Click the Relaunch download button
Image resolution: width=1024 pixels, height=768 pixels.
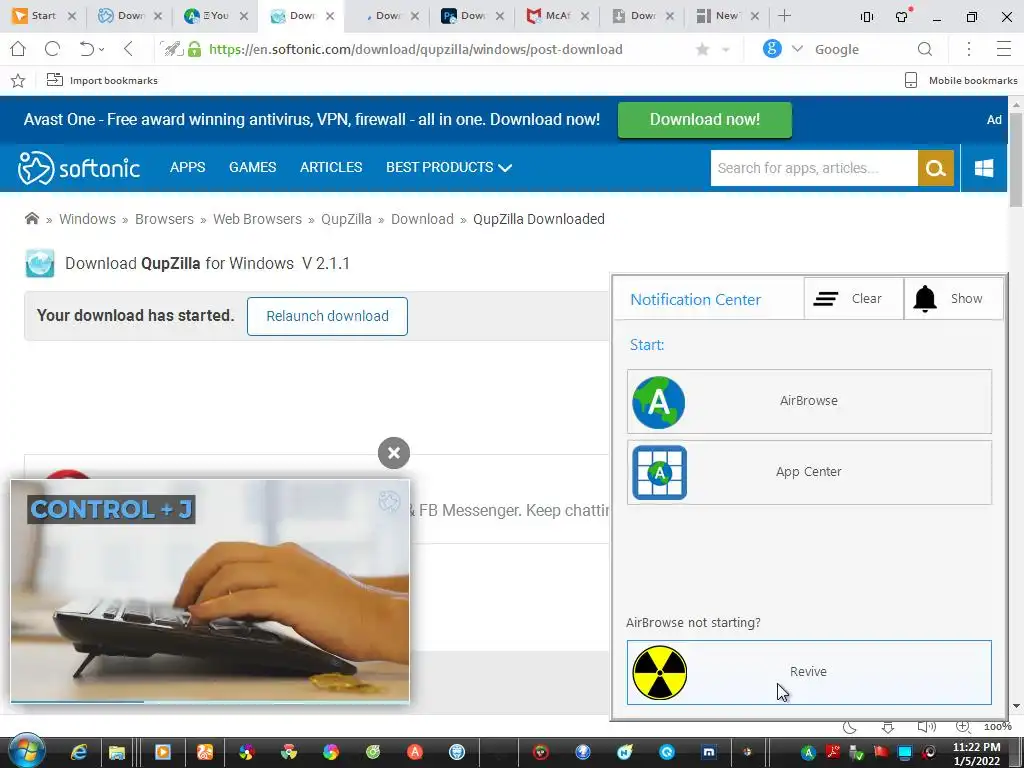(x=327, y=316)
